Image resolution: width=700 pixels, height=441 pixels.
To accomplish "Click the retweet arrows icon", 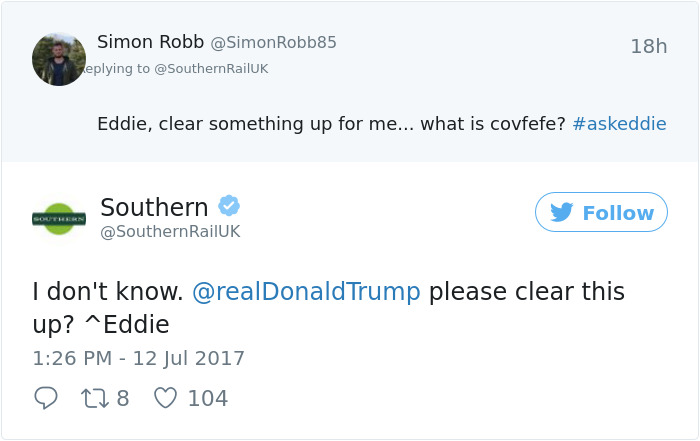I will click(x=98, y=398).
